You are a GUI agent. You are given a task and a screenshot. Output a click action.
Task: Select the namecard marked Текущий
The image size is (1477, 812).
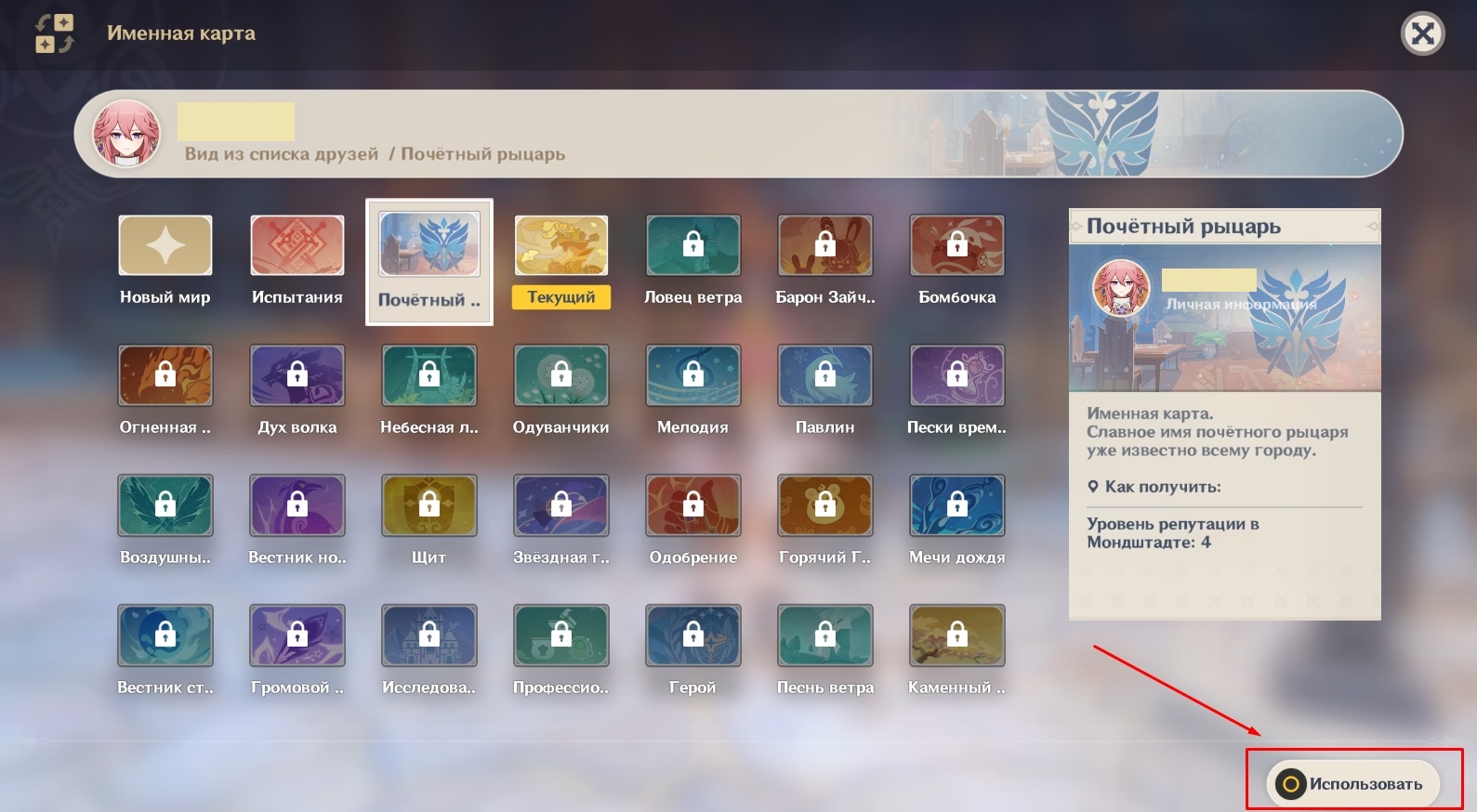[561, 245]
